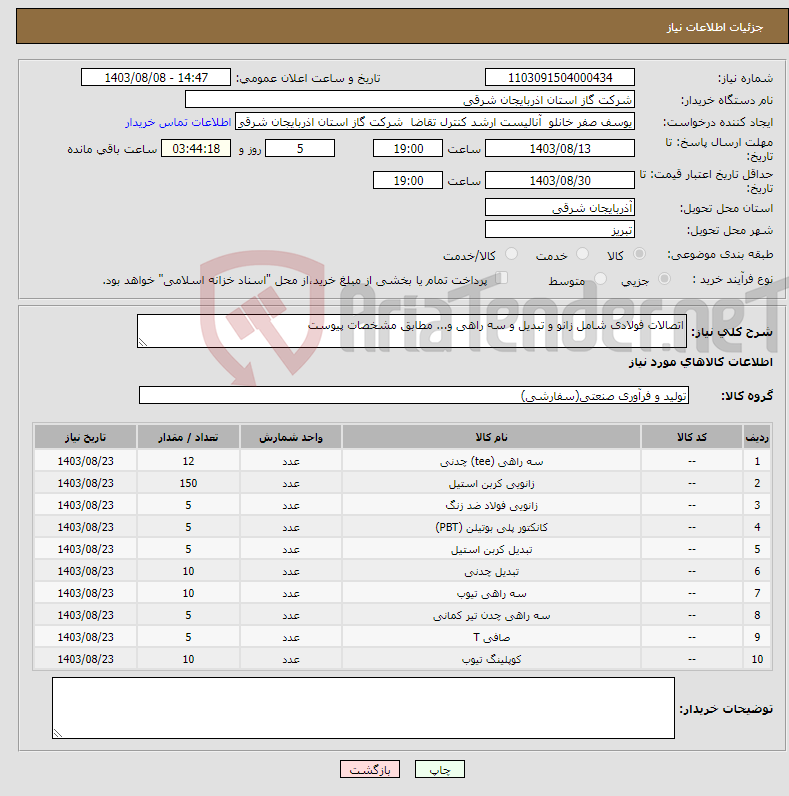Select row زانویی کربن استیل
The image size is (789, 796).
pos(403,483)
